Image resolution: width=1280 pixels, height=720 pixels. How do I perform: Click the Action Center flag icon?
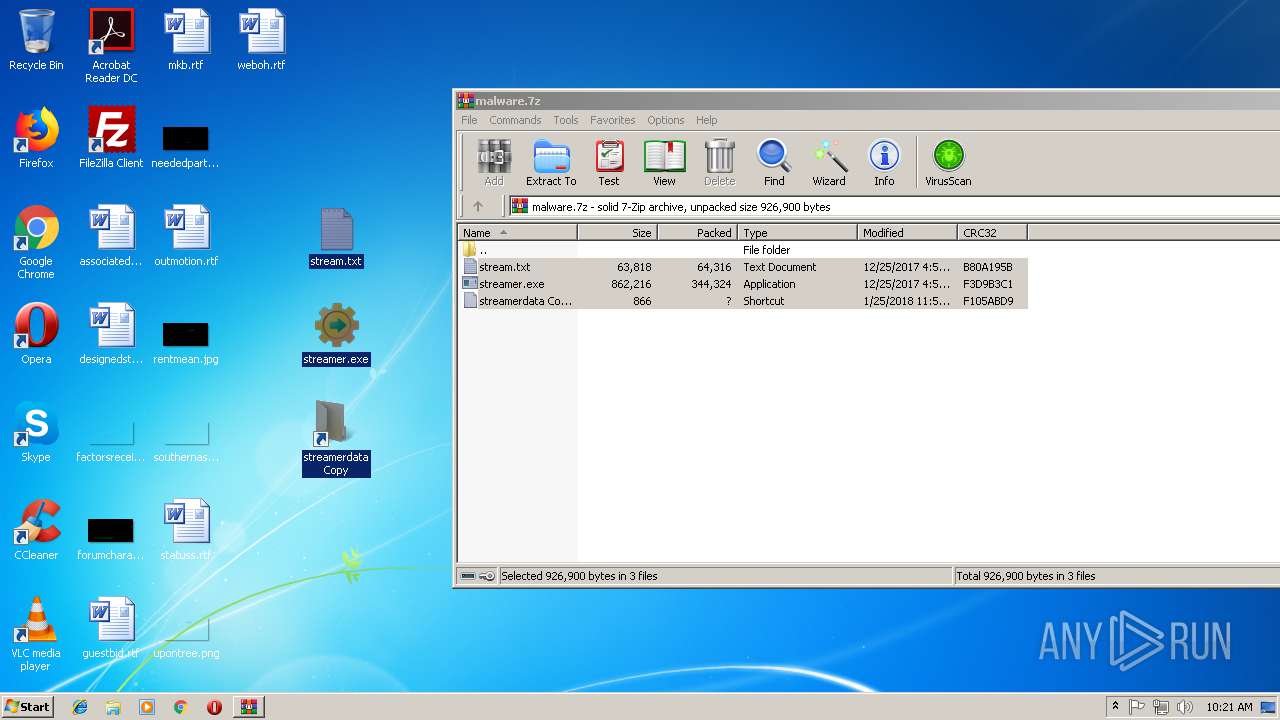[x=1137, y=707]
